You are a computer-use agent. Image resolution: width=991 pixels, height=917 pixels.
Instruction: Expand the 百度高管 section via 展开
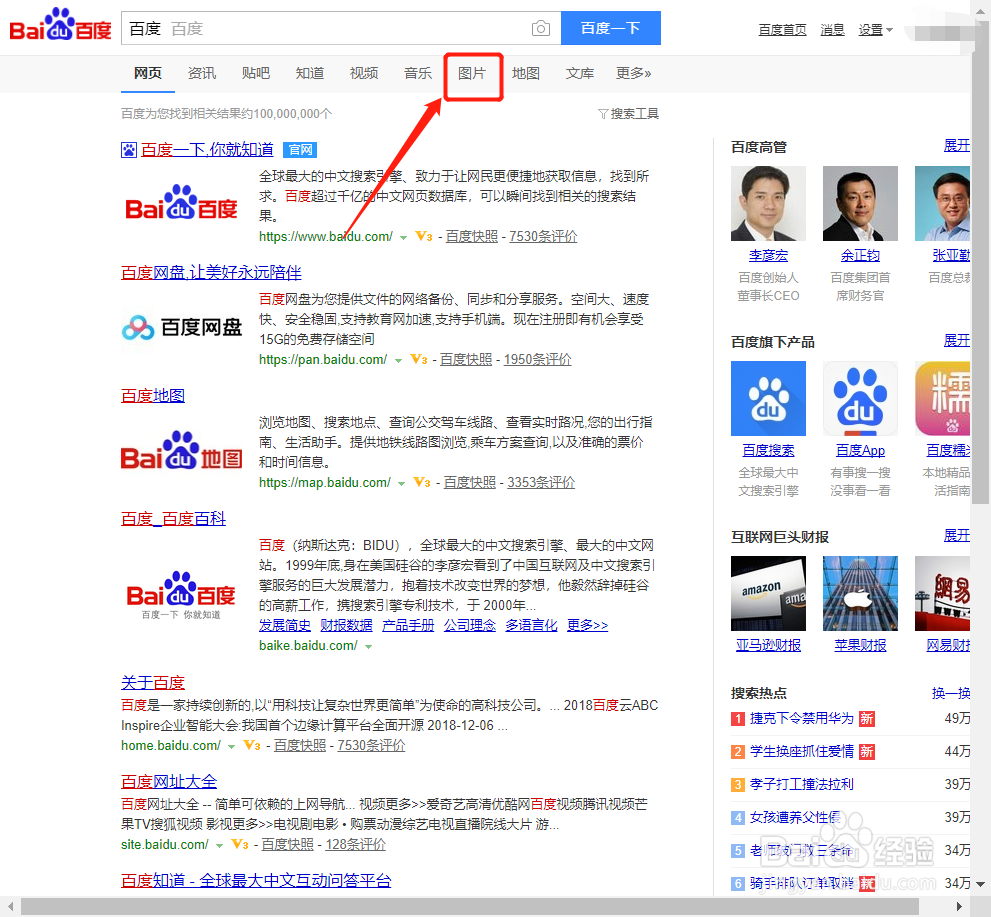(x=956, y=146)
